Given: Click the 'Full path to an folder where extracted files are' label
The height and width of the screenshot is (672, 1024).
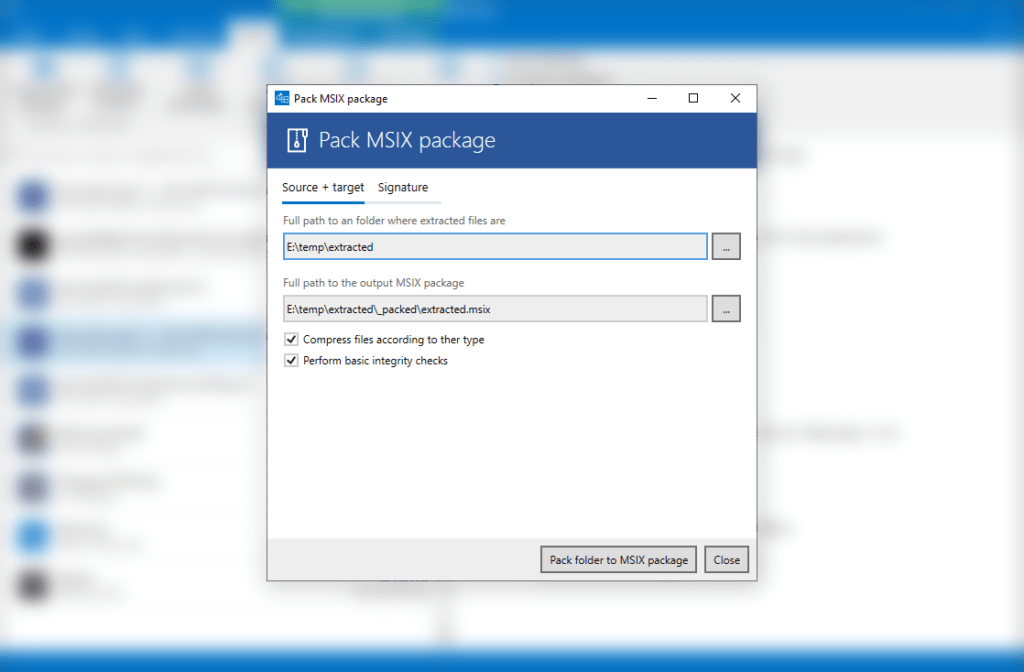Looking at the screenshot, I should click(x=394, y=221).
